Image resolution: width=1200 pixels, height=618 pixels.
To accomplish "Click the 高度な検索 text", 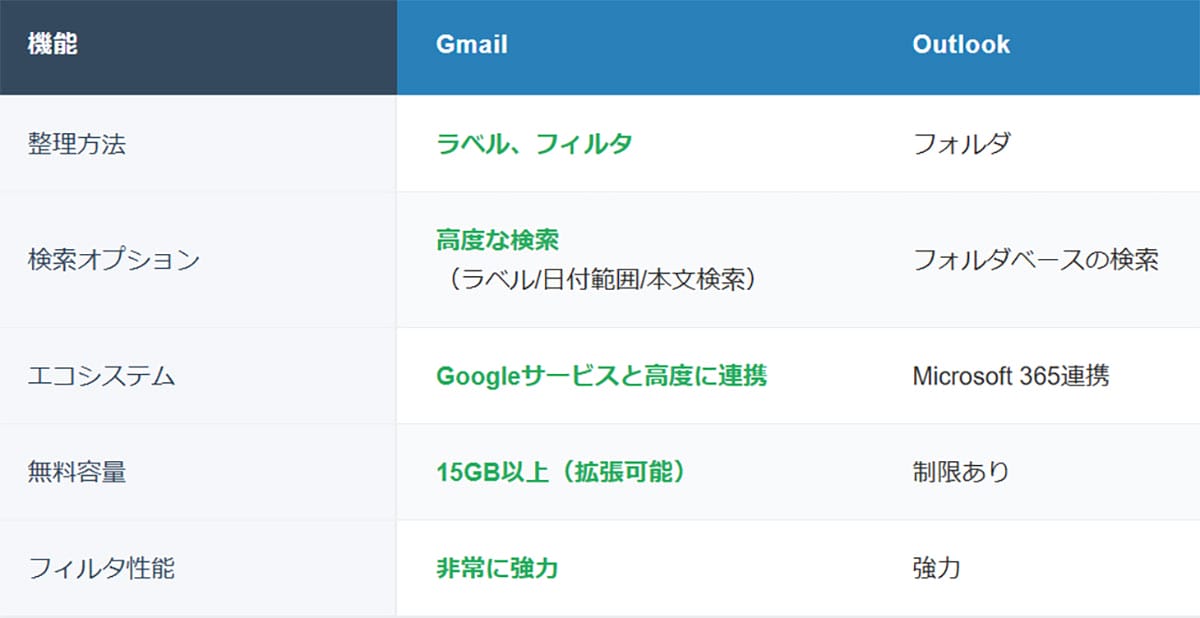I will pos(497,240).
